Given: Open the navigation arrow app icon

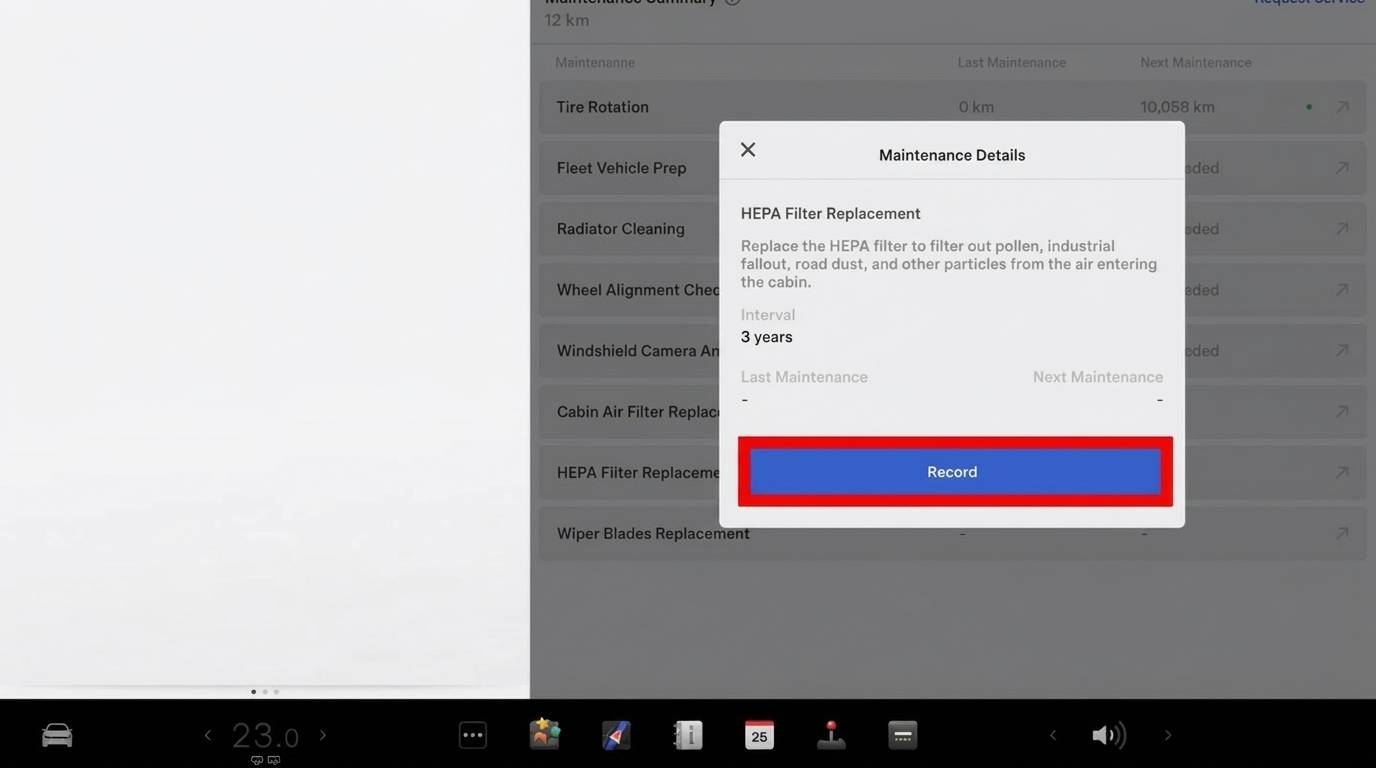Looking at the screenshot, I should 616,735.
